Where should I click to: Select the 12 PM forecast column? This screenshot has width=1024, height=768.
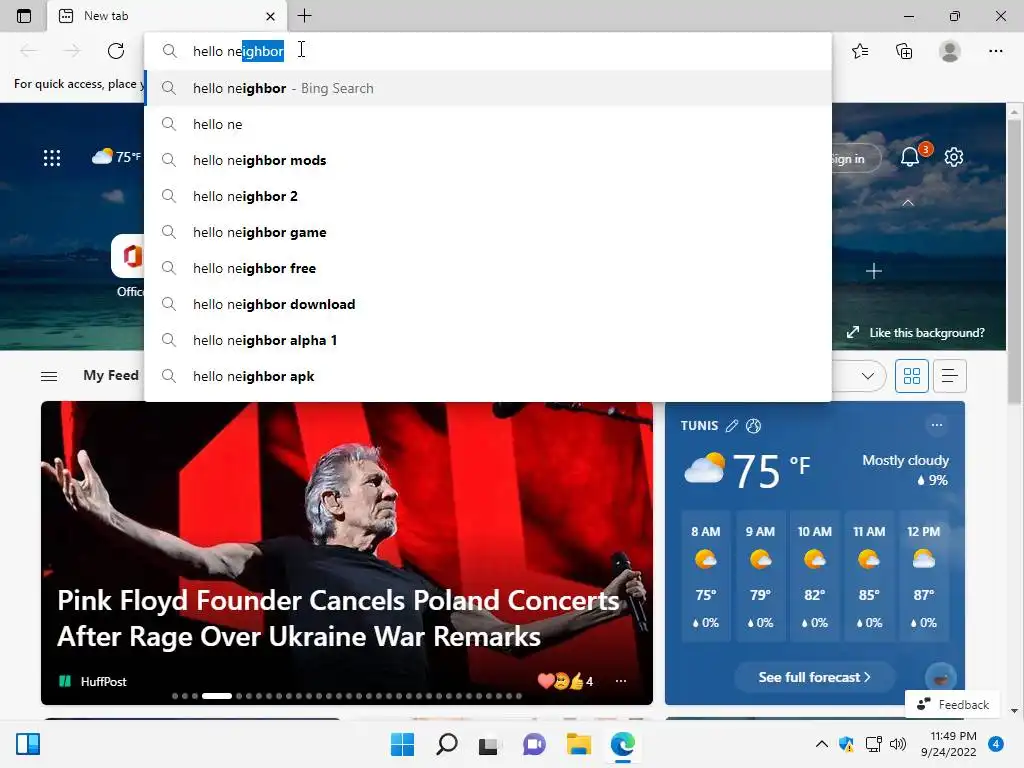(x=923, y=577)
